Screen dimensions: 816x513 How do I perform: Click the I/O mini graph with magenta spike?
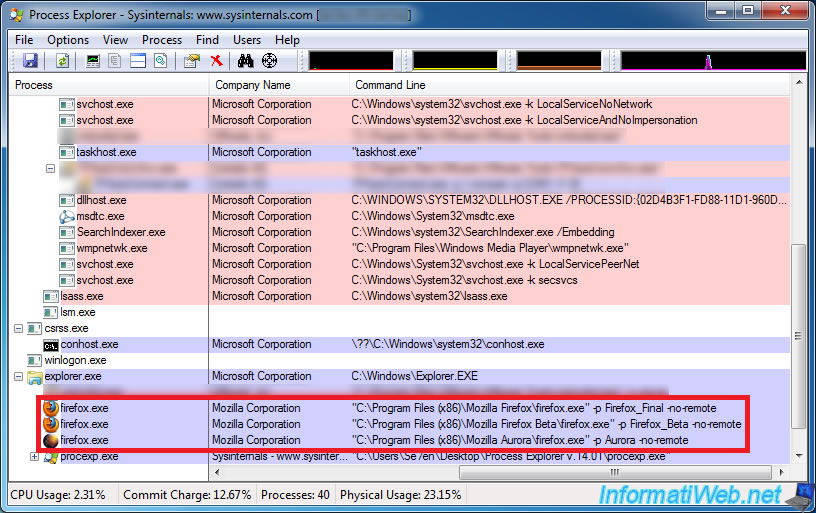713,60
